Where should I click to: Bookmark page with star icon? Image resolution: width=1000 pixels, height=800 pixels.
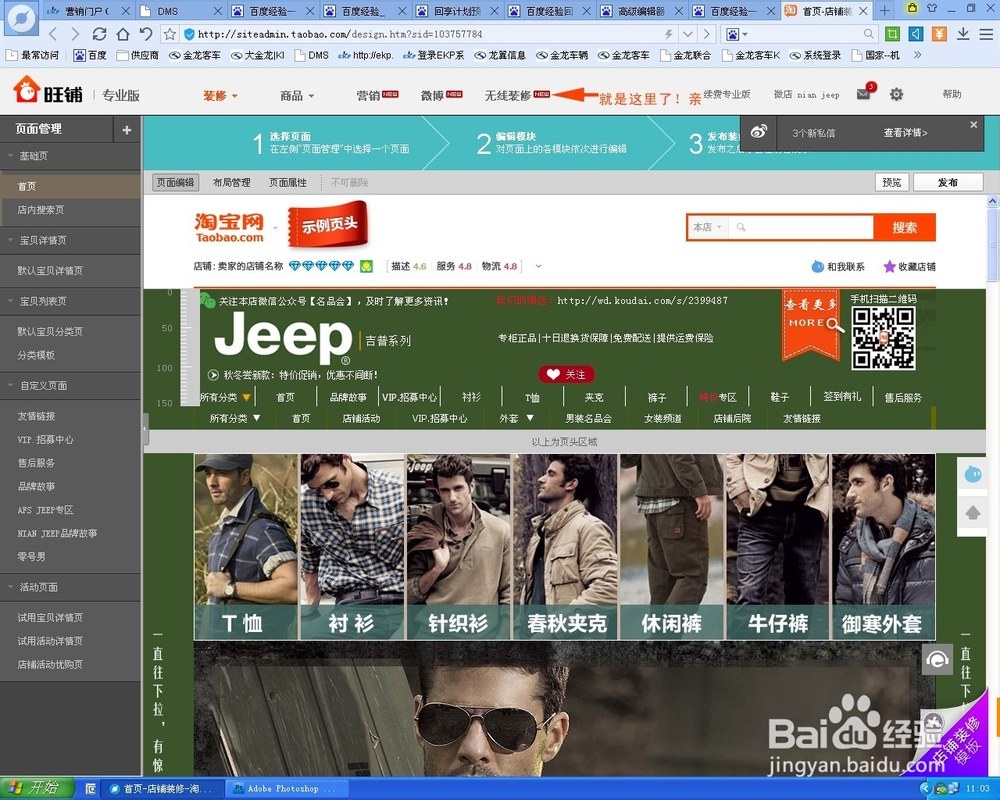pos(170,34)
